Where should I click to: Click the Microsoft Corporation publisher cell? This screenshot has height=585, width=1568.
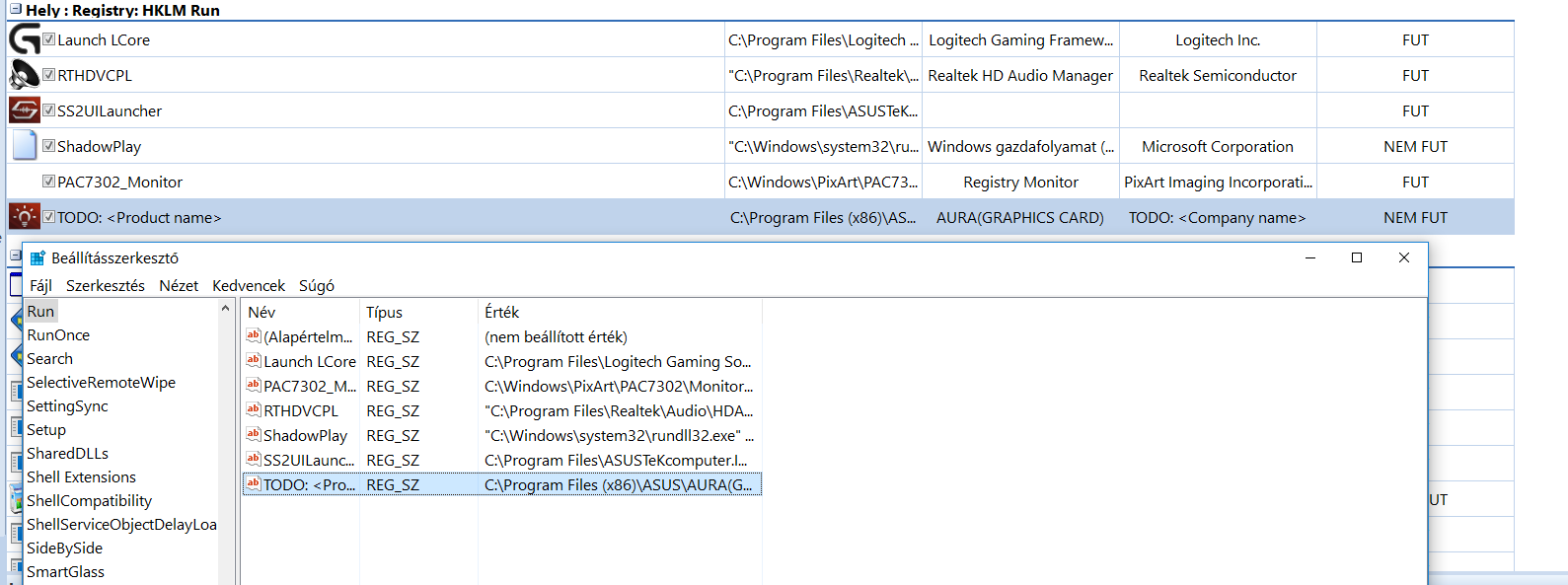tap(1218, 147)
